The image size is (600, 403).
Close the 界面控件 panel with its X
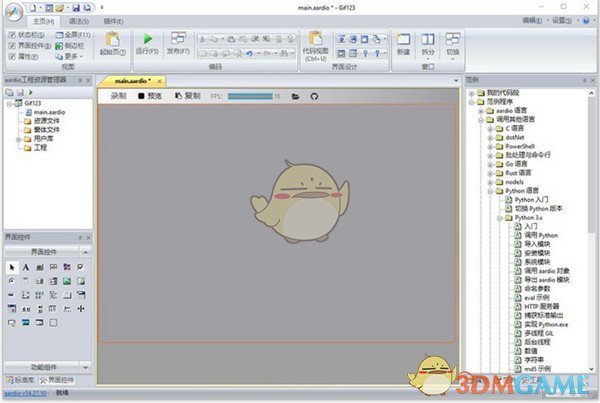[x=88, y=238]
